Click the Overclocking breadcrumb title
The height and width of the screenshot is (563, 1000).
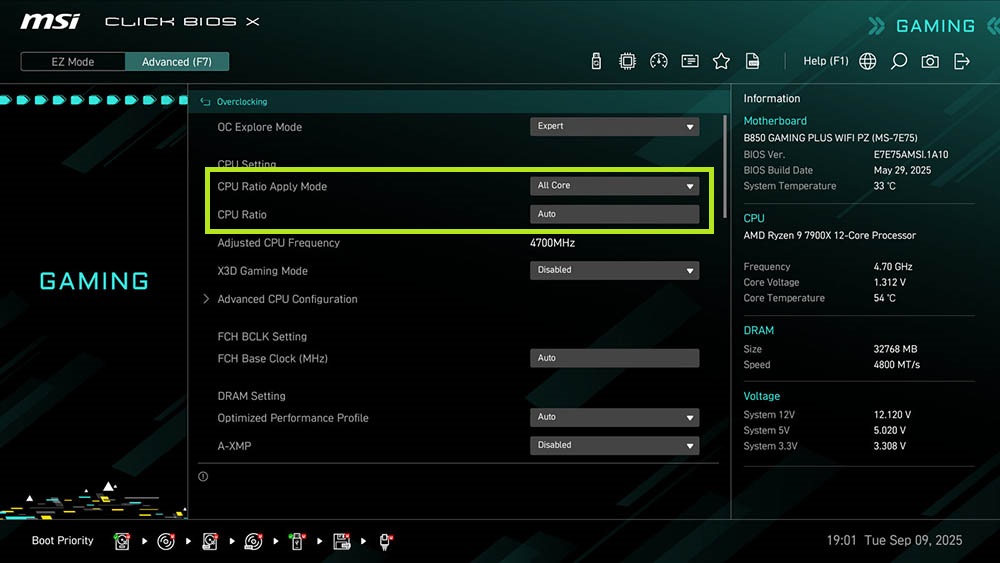(242, 102)
